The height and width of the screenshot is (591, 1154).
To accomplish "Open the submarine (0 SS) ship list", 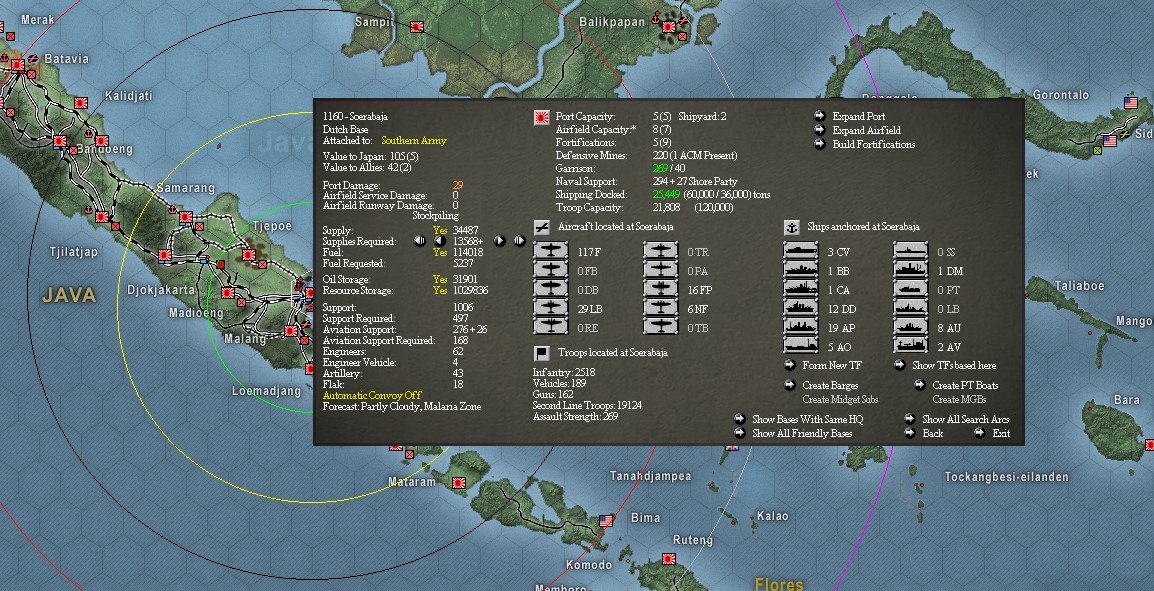I will [910, 252].
